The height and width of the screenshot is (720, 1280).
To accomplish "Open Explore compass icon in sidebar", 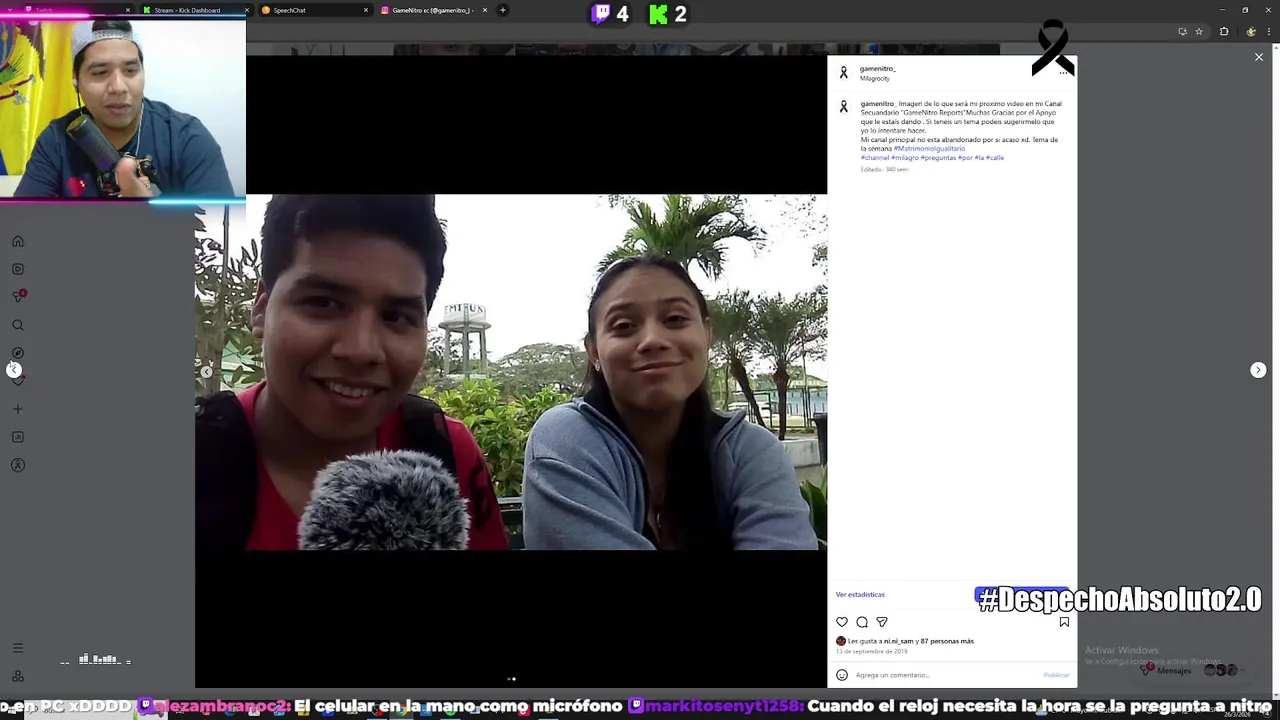I will pyautogui.click(x=18, y=353).
